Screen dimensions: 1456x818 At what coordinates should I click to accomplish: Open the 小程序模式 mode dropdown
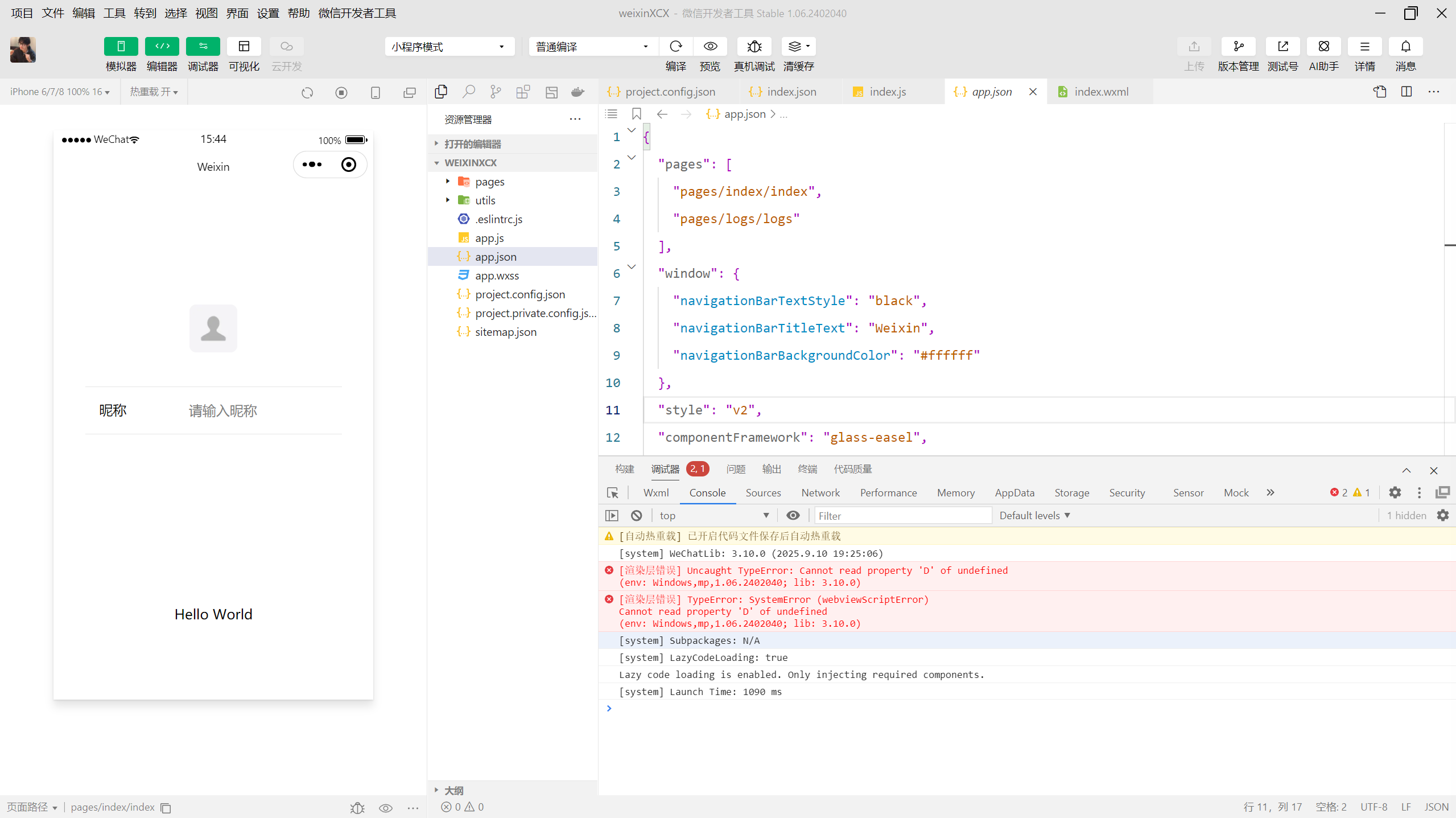pyautogui.click(x=449, y=47)
